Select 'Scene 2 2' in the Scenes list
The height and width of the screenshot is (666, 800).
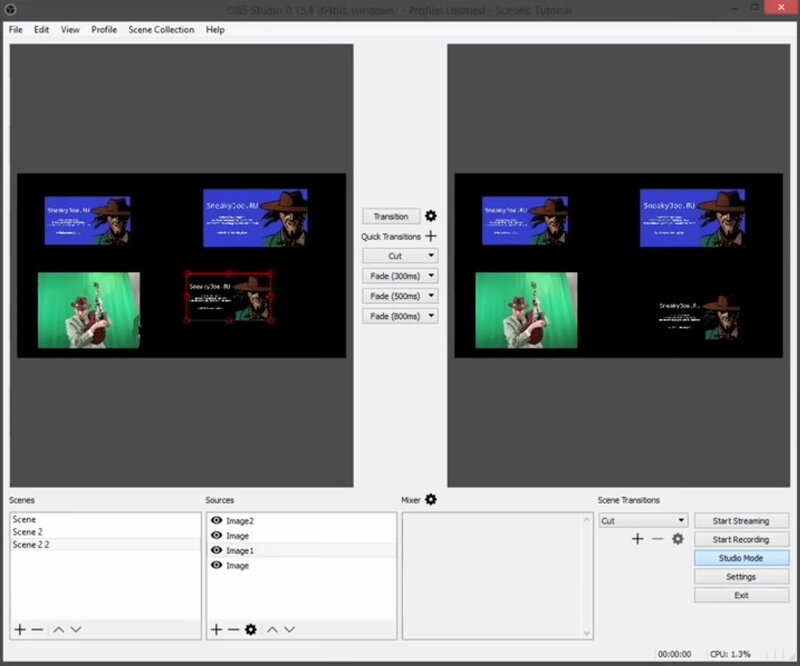pos(105,545)
